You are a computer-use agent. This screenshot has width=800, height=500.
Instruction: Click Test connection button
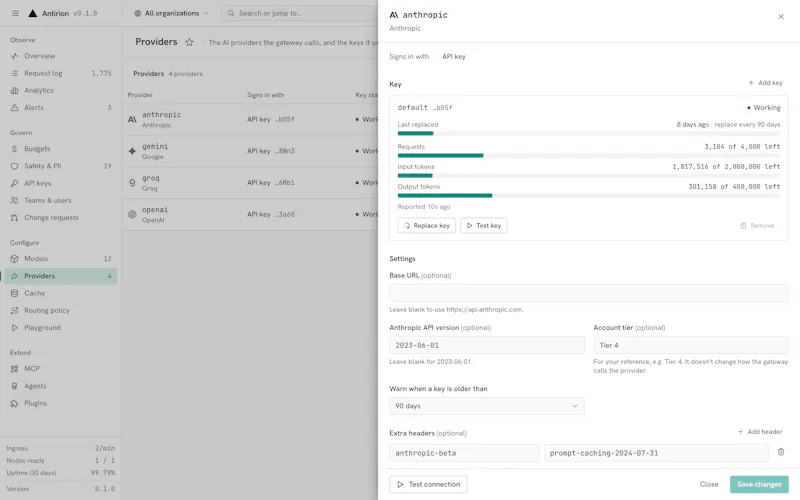pyautogui.click(x=428, y=484)
